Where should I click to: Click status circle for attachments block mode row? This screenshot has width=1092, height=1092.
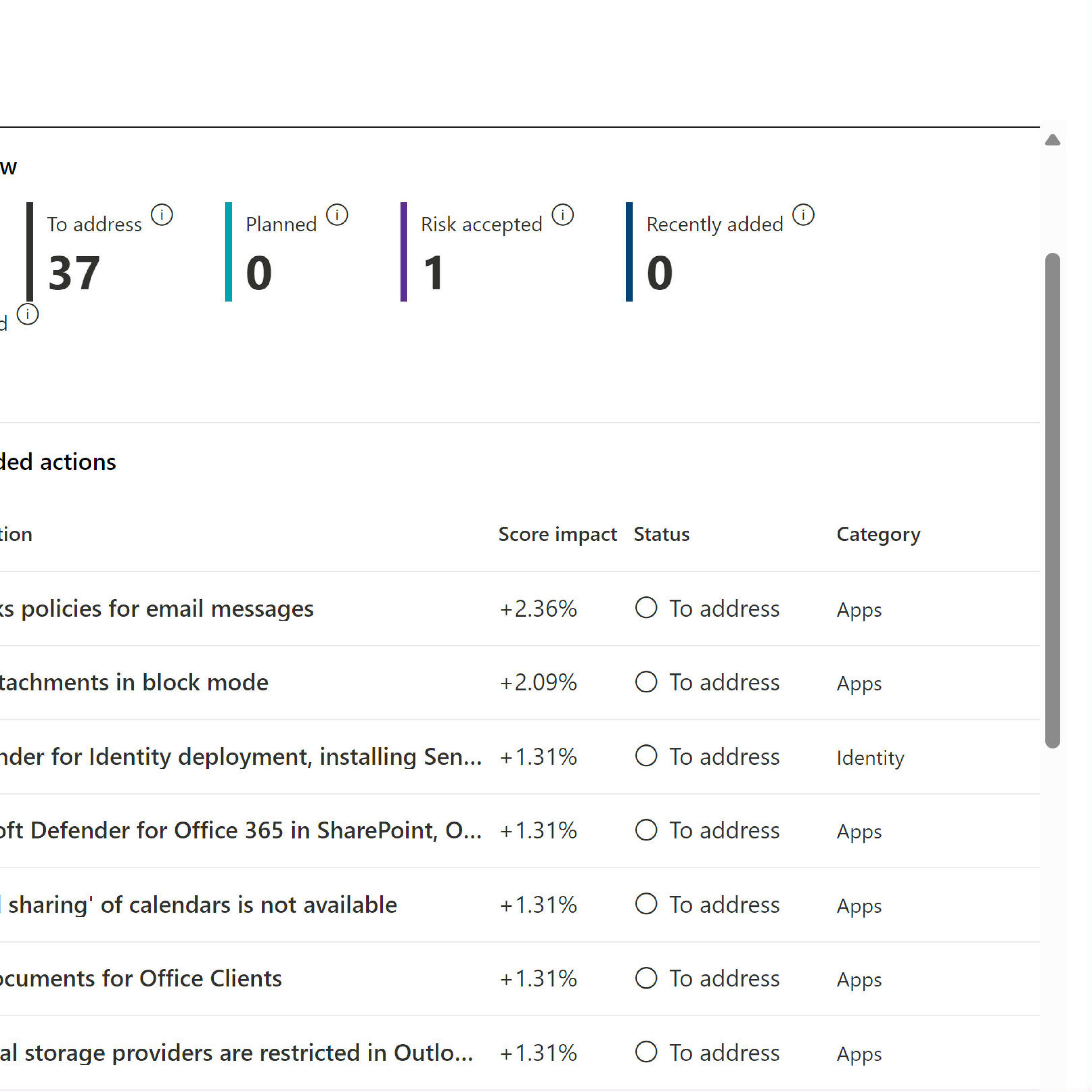[x=646, y=682]
